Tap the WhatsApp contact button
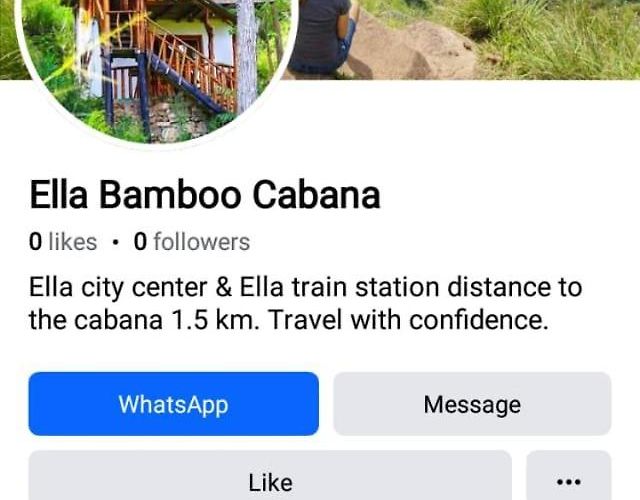This screenshot has height=500, width=640. (x=173, y=404)
